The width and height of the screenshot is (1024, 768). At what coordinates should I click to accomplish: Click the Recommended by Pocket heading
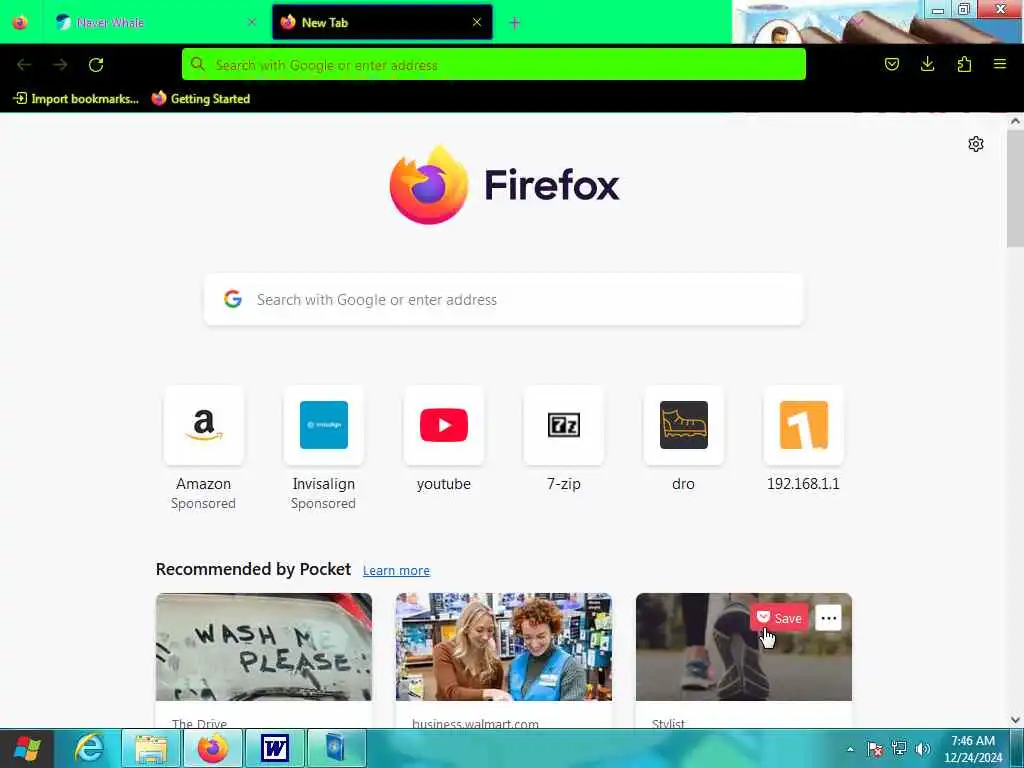(x=253, y=569)
